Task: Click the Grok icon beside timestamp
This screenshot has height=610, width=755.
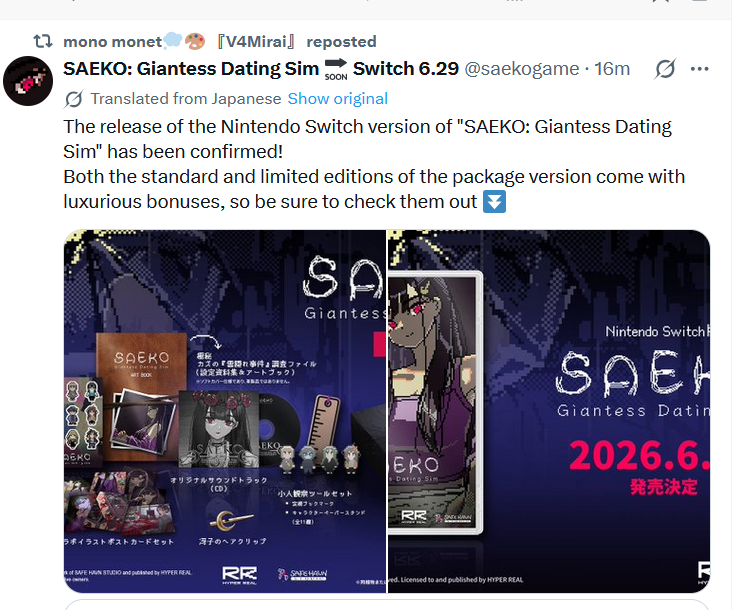Action: point(665,69)
